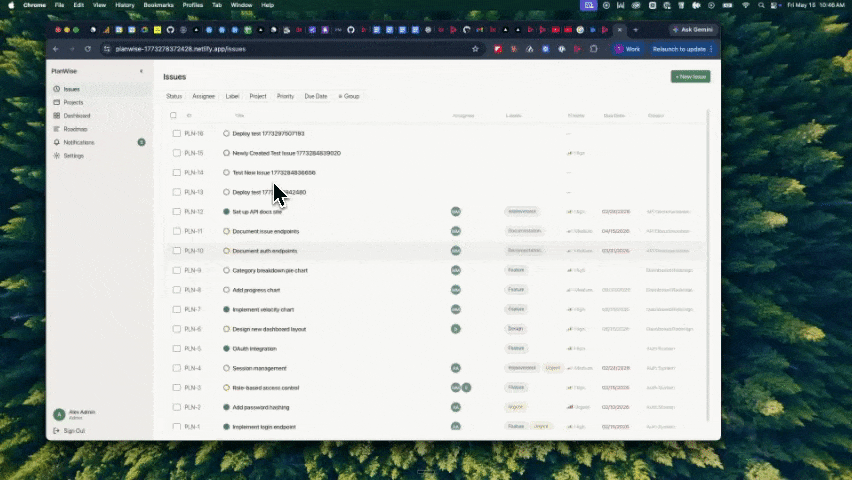Viewport: 852px width, 480px height.
Task: Open the Status filter dropdown
Action: coord(174,96)
